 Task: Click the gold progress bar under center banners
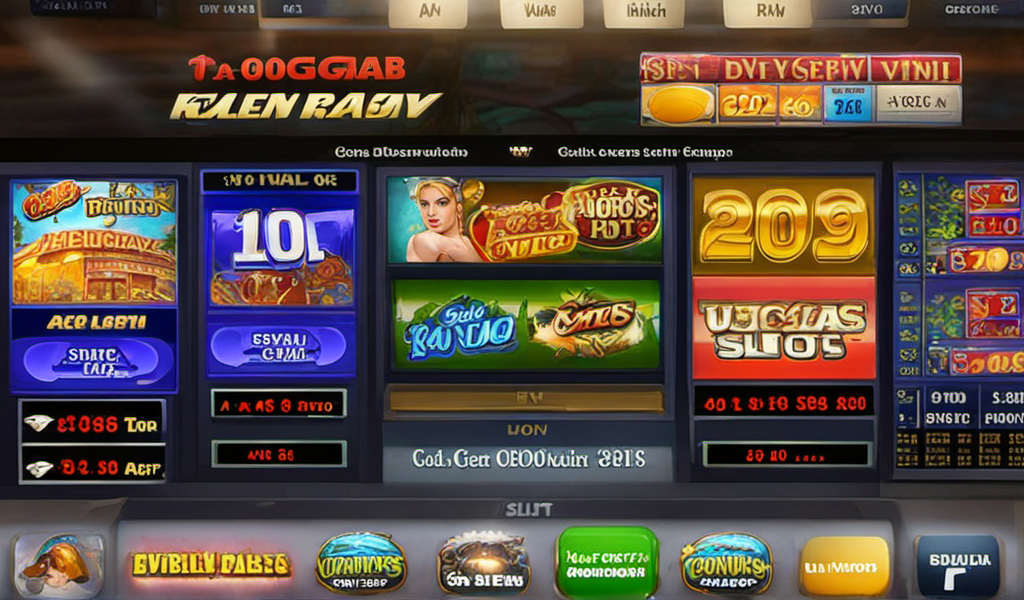tap(526, 400)
